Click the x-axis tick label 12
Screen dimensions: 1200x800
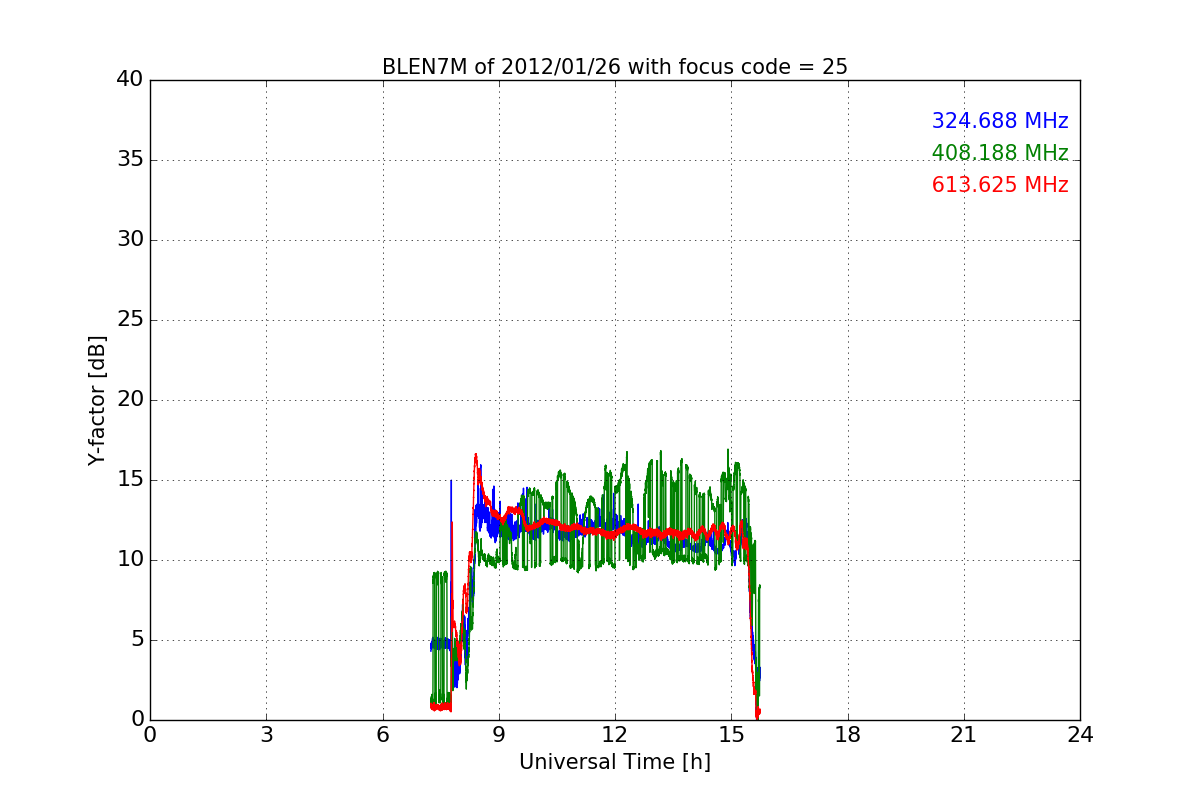pyautogui.click(x=615, y=735)
